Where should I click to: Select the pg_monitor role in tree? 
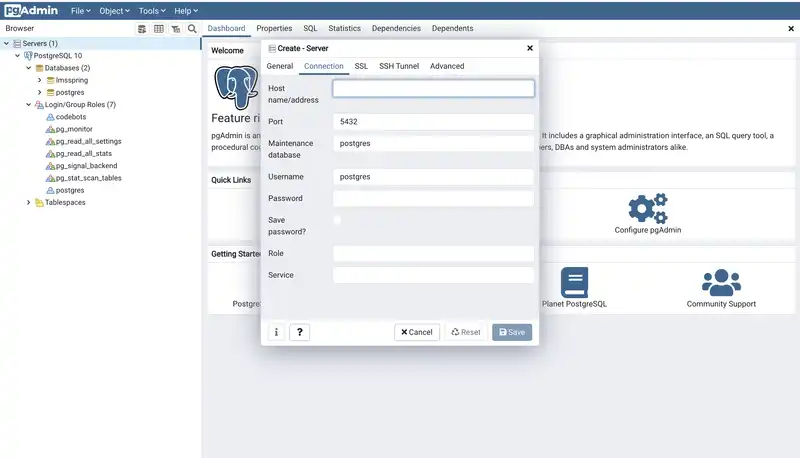[74, 129]
